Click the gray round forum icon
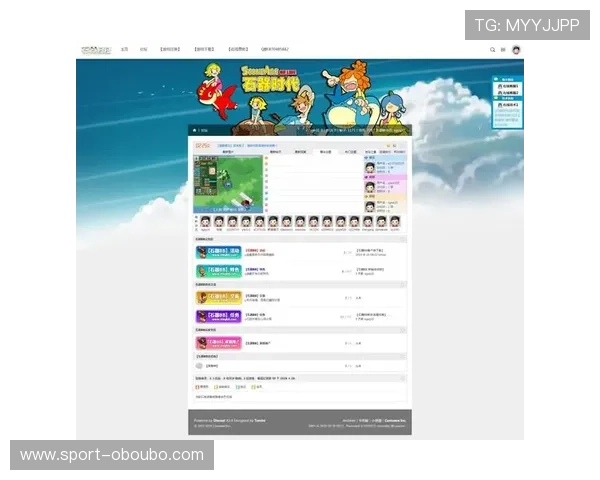600x480 pixels. pyautogui.click(x=200, y=366)
